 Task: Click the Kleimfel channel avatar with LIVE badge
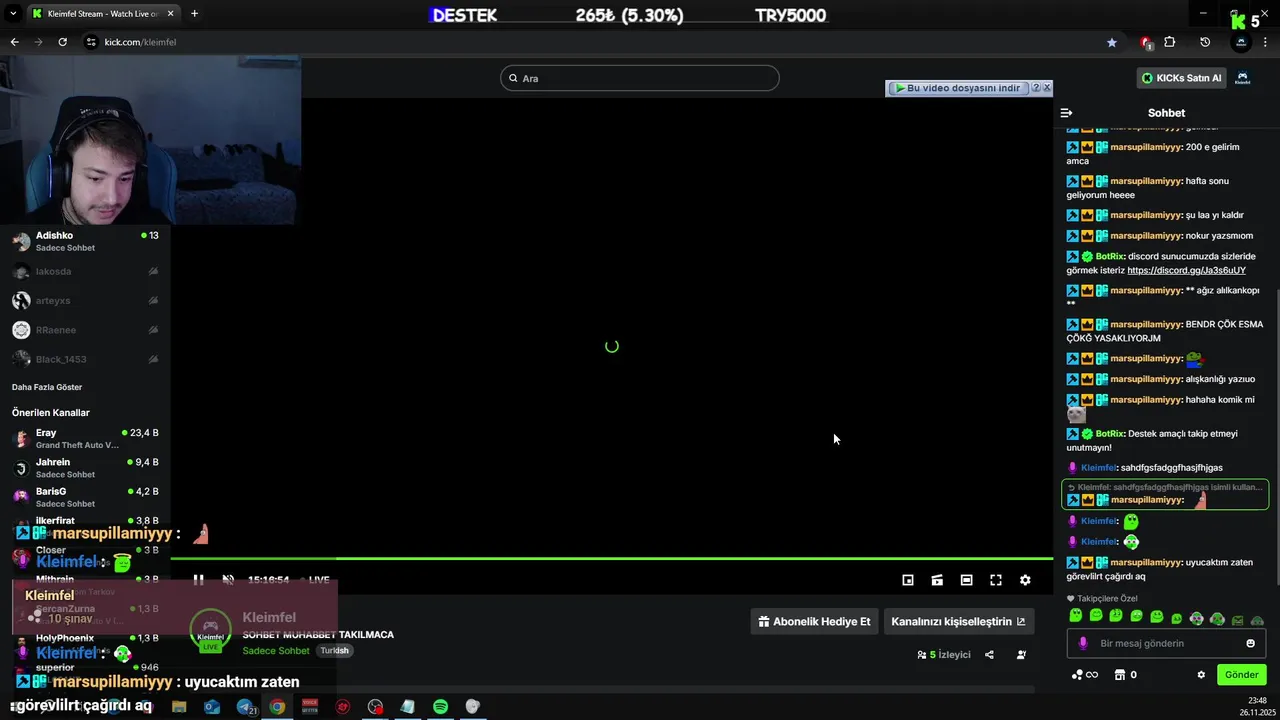[x=211, y=630]
